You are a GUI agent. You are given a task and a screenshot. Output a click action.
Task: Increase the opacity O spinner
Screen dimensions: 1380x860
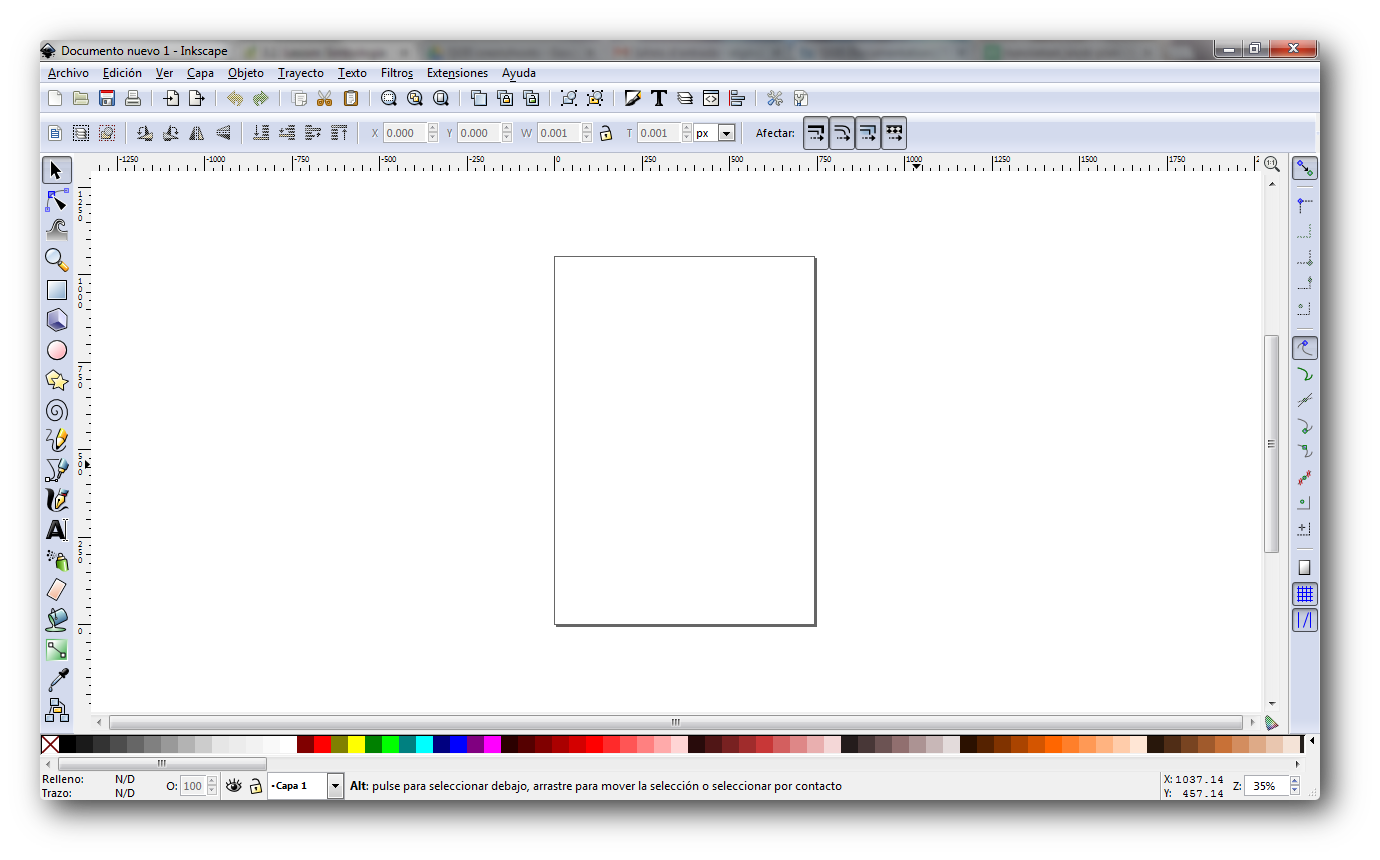[211, 782]
